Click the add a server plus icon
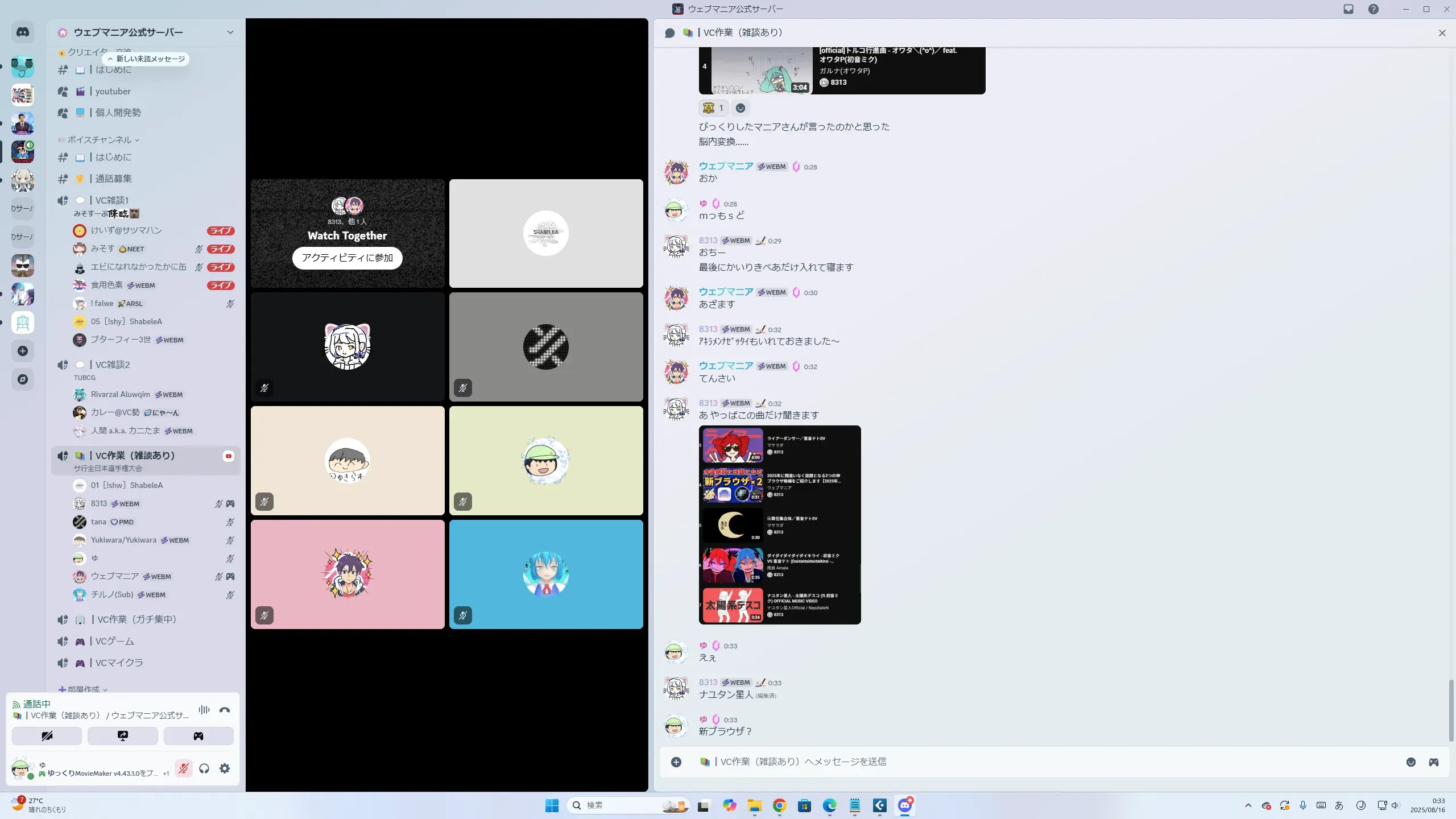This screenshot has width=1456, height=819. pos(23,351)
